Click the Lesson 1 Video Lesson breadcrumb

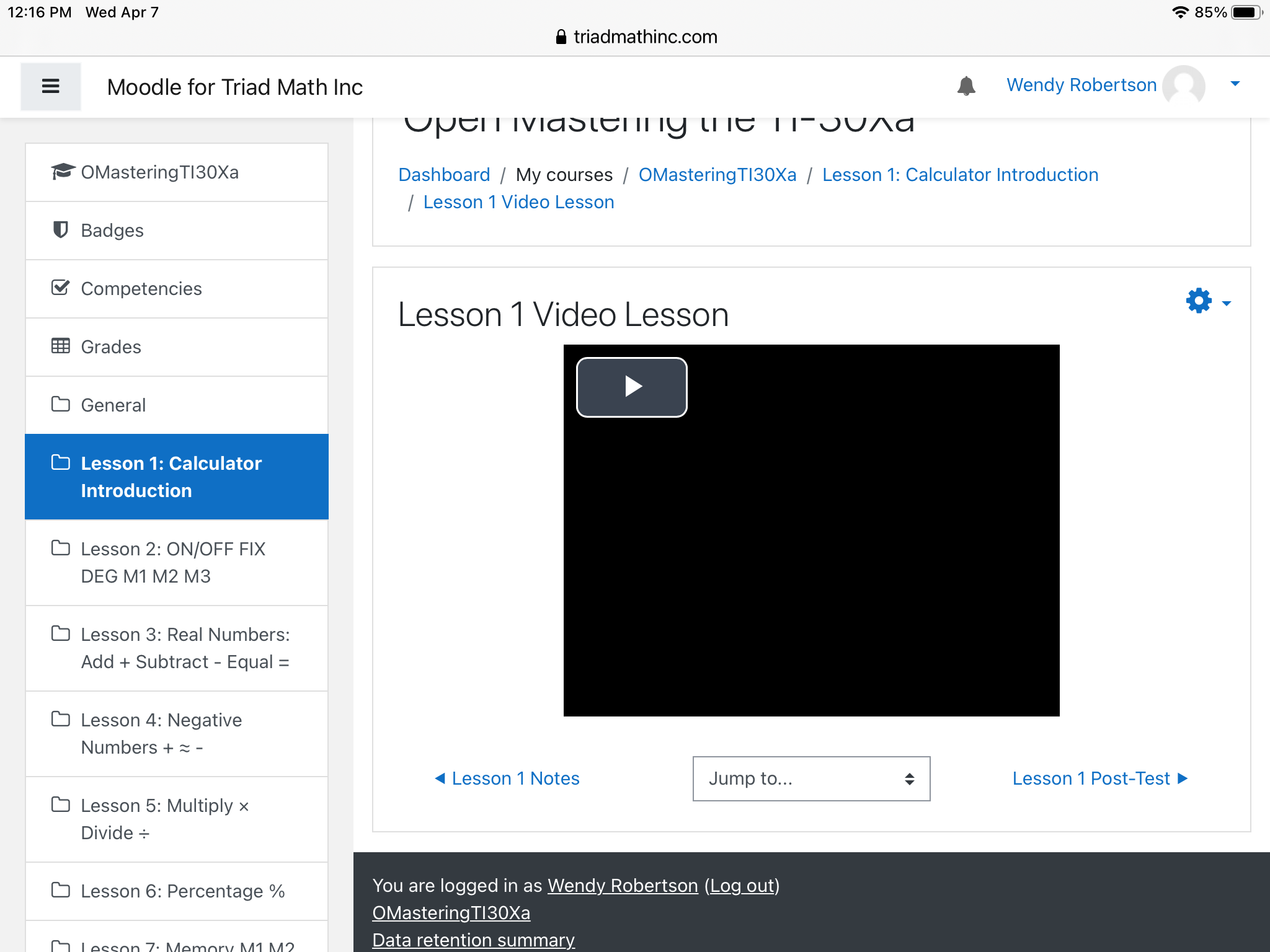[518, 202]
